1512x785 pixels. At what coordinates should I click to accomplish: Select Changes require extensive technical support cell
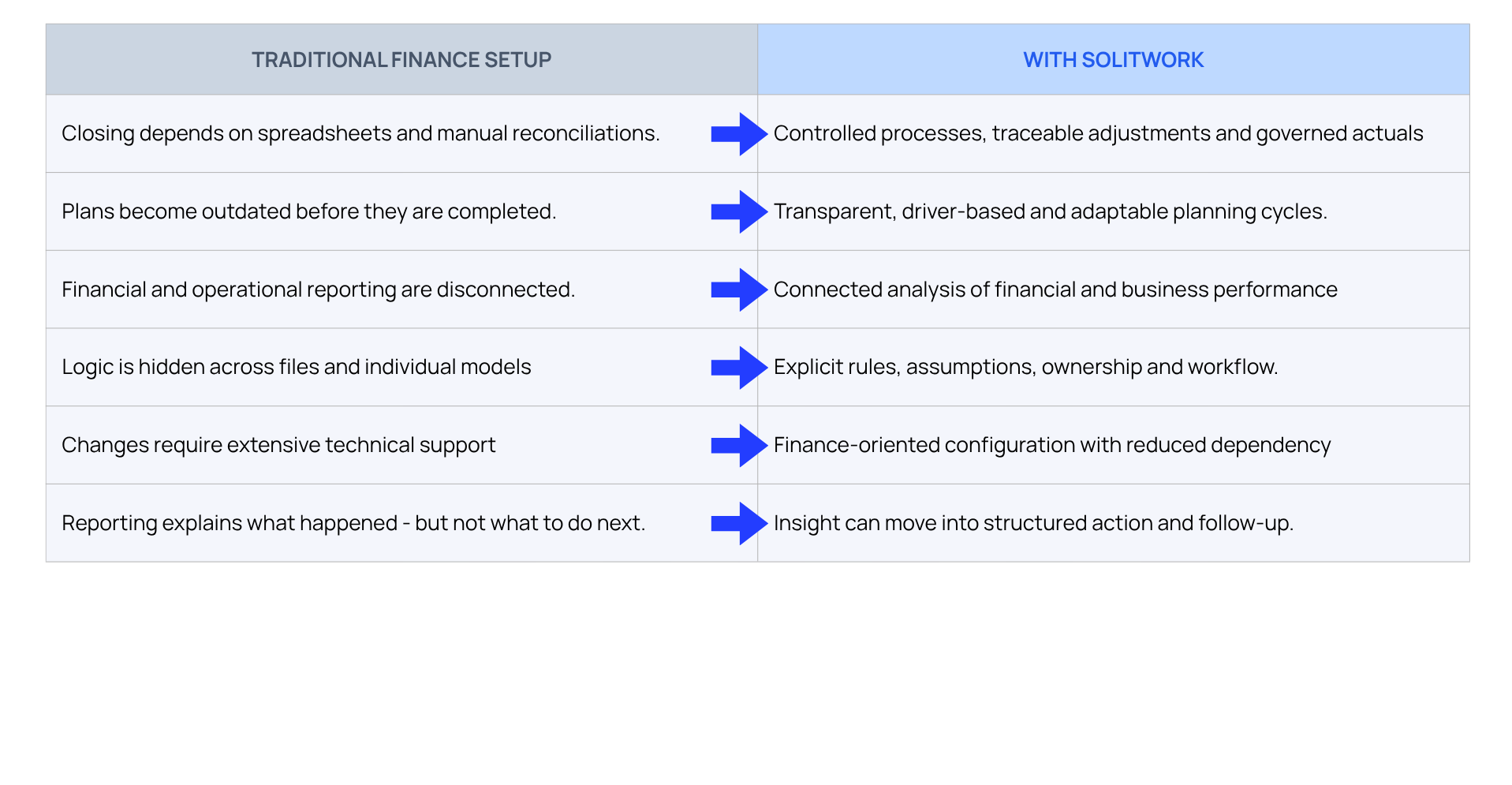click(x=401, y=446)
